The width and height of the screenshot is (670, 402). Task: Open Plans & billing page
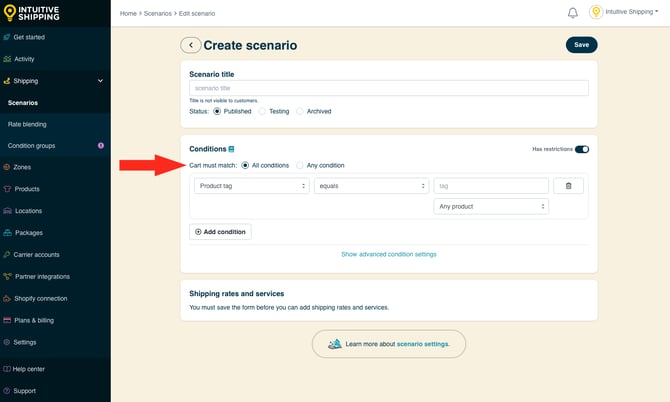tap(34, 320)
